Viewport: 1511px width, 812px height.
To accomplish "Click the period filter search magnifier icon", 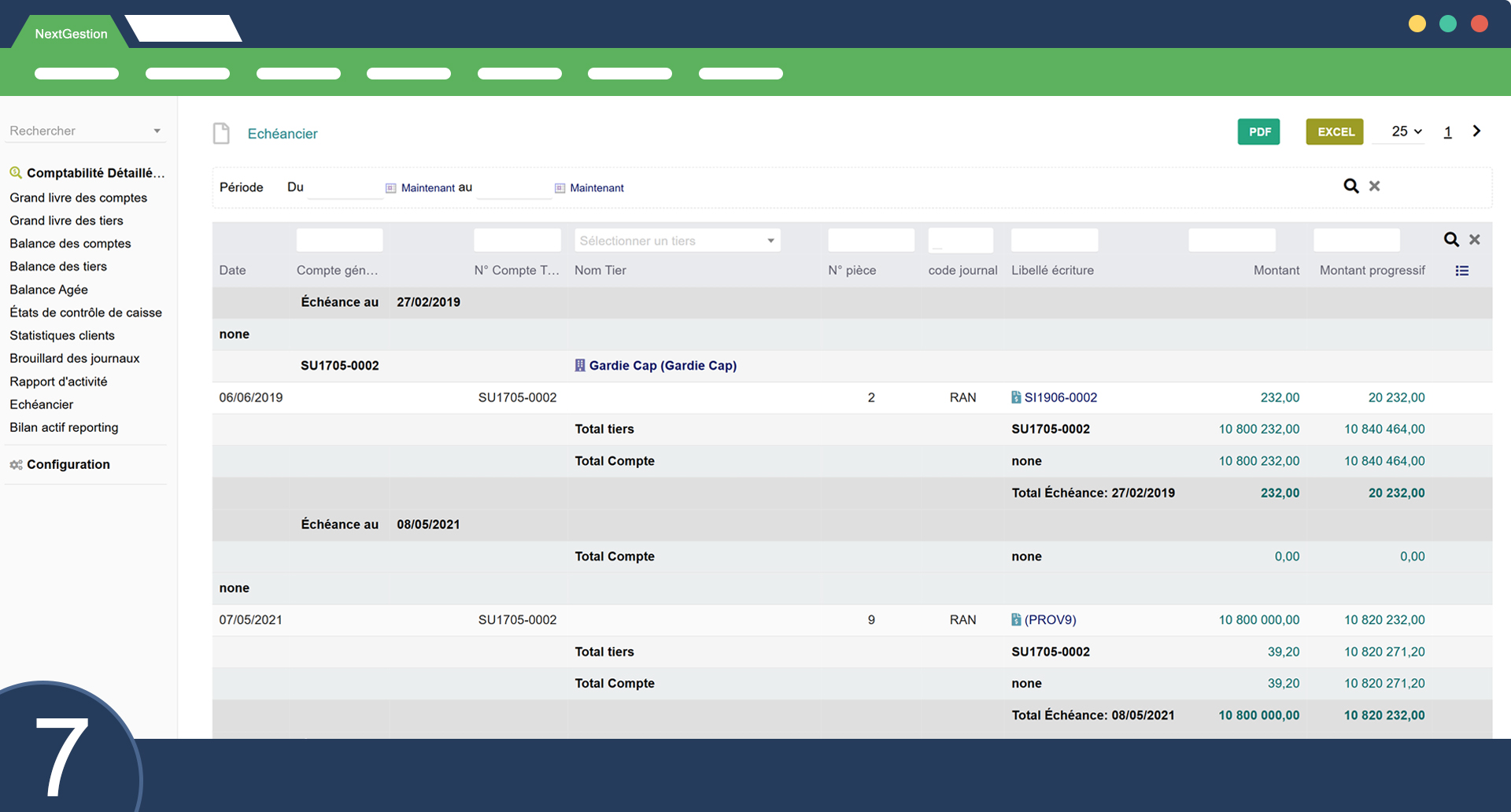I will point(1350,186).
